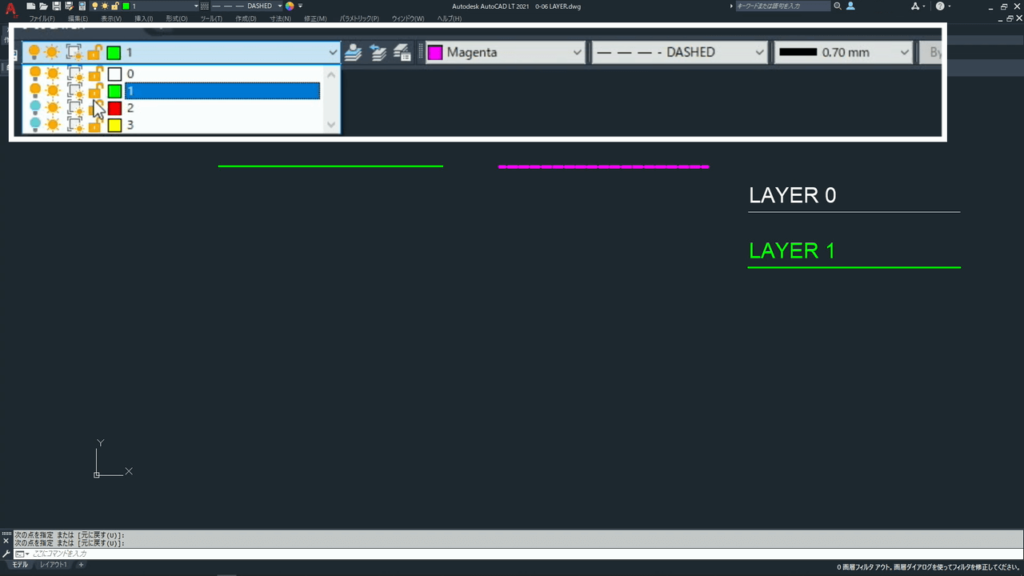Expand the Help dropdown arrow beside the question mark
Viewport: 1024px width, 576px height.
949,6
